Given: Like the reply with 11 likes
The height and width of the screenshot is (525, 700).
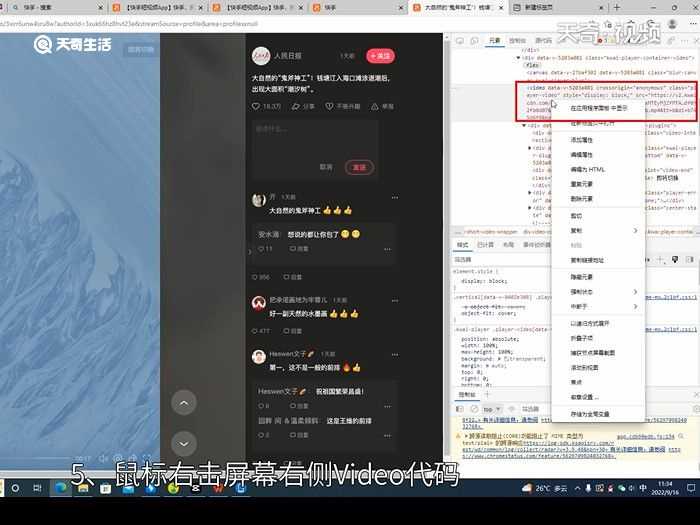Looking at the screenshot, I should (x=261, y=249).
